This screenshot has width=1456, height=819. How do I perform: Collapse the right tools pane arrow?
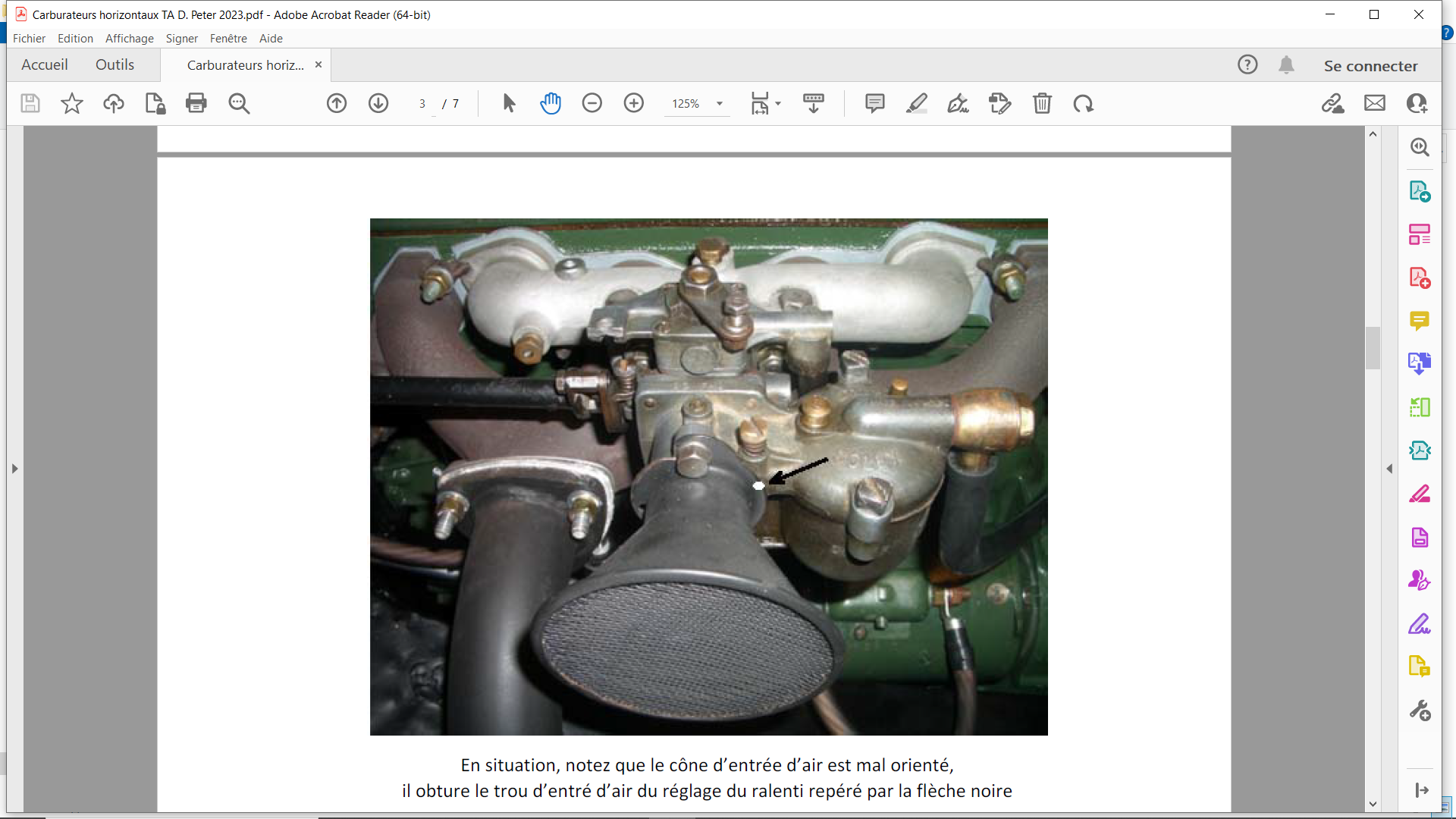point(1389,469)
